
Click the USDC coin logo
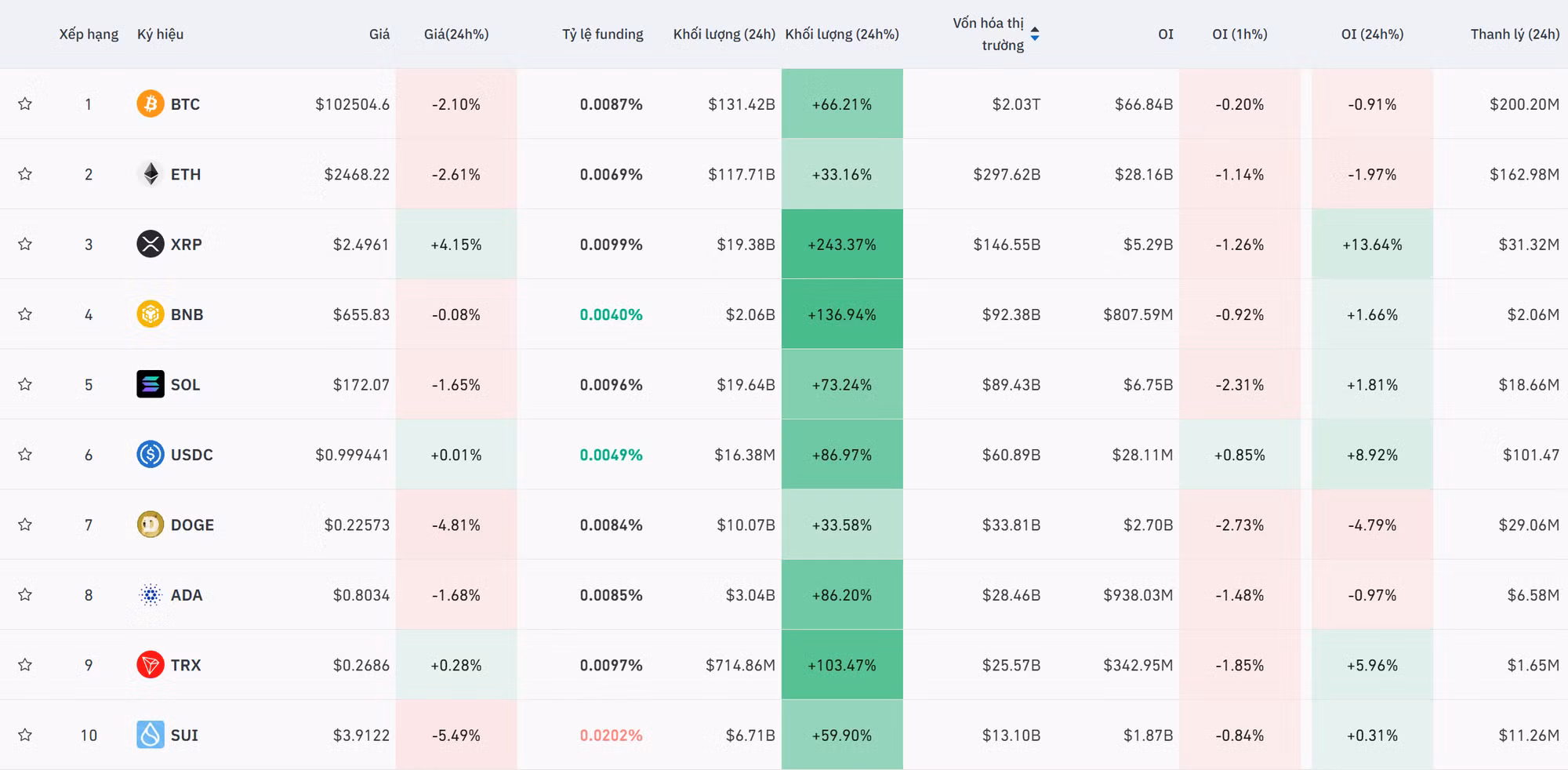pos(151,455)
